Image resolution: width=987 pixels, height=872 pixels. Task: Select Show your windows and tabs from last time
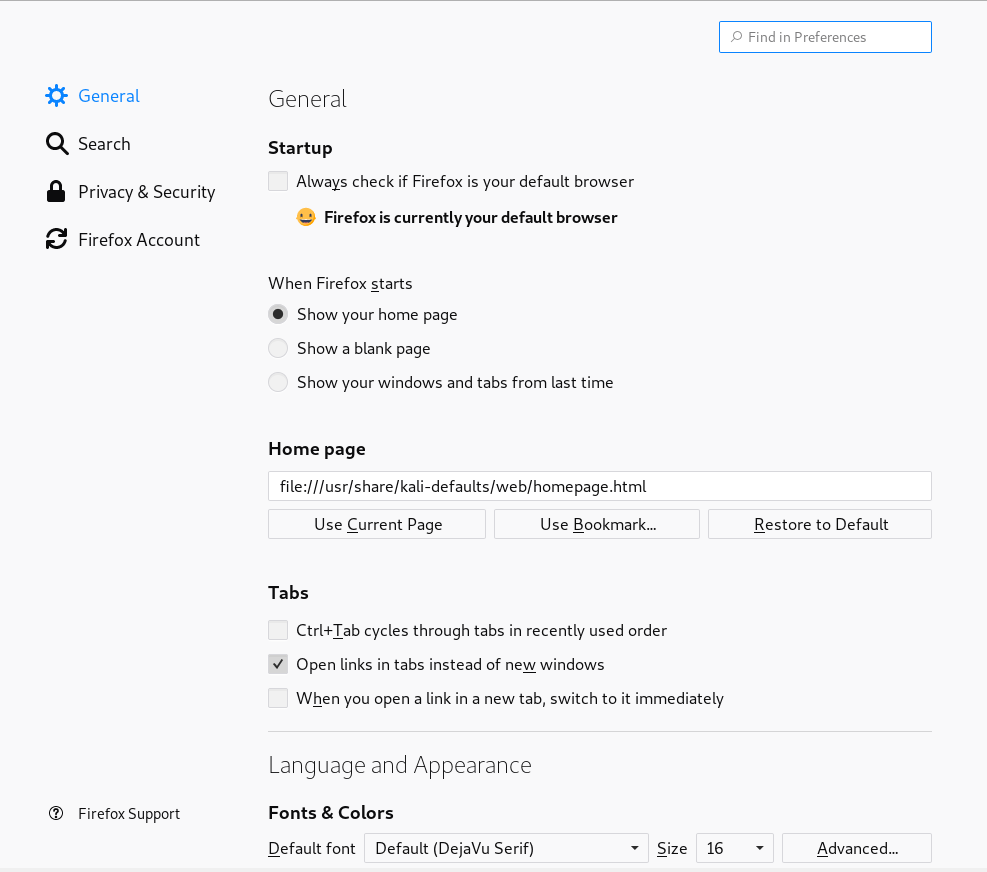[x=278, y=382]
